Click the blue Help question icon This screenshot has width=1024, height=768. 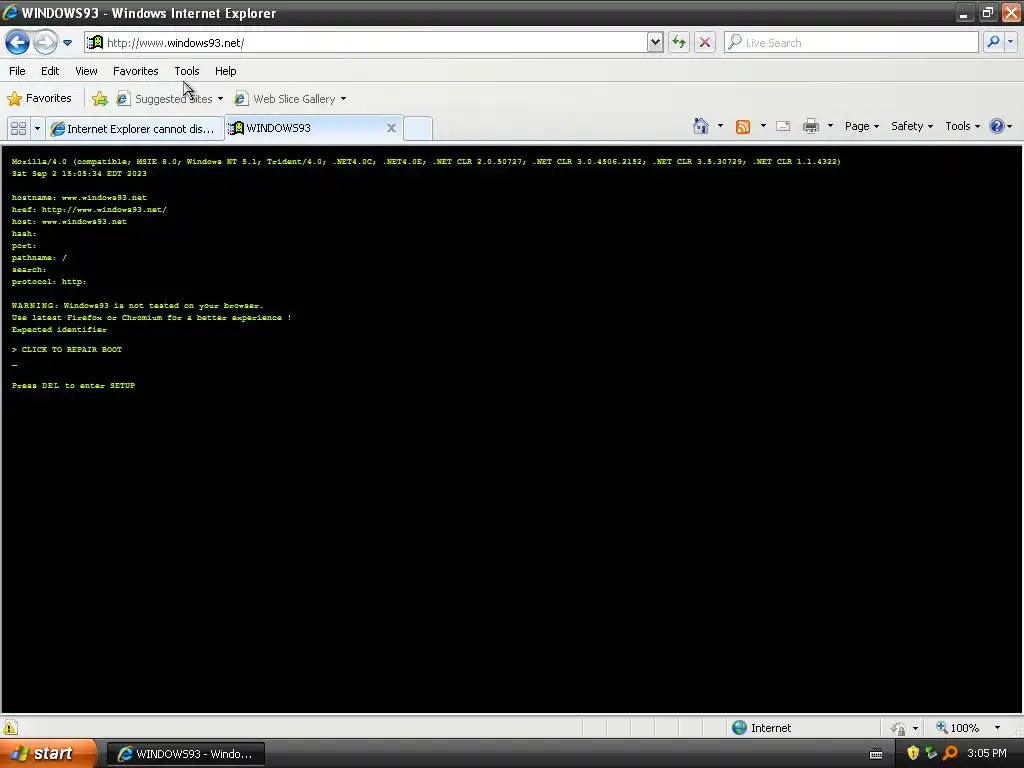[x=997, y=126]
